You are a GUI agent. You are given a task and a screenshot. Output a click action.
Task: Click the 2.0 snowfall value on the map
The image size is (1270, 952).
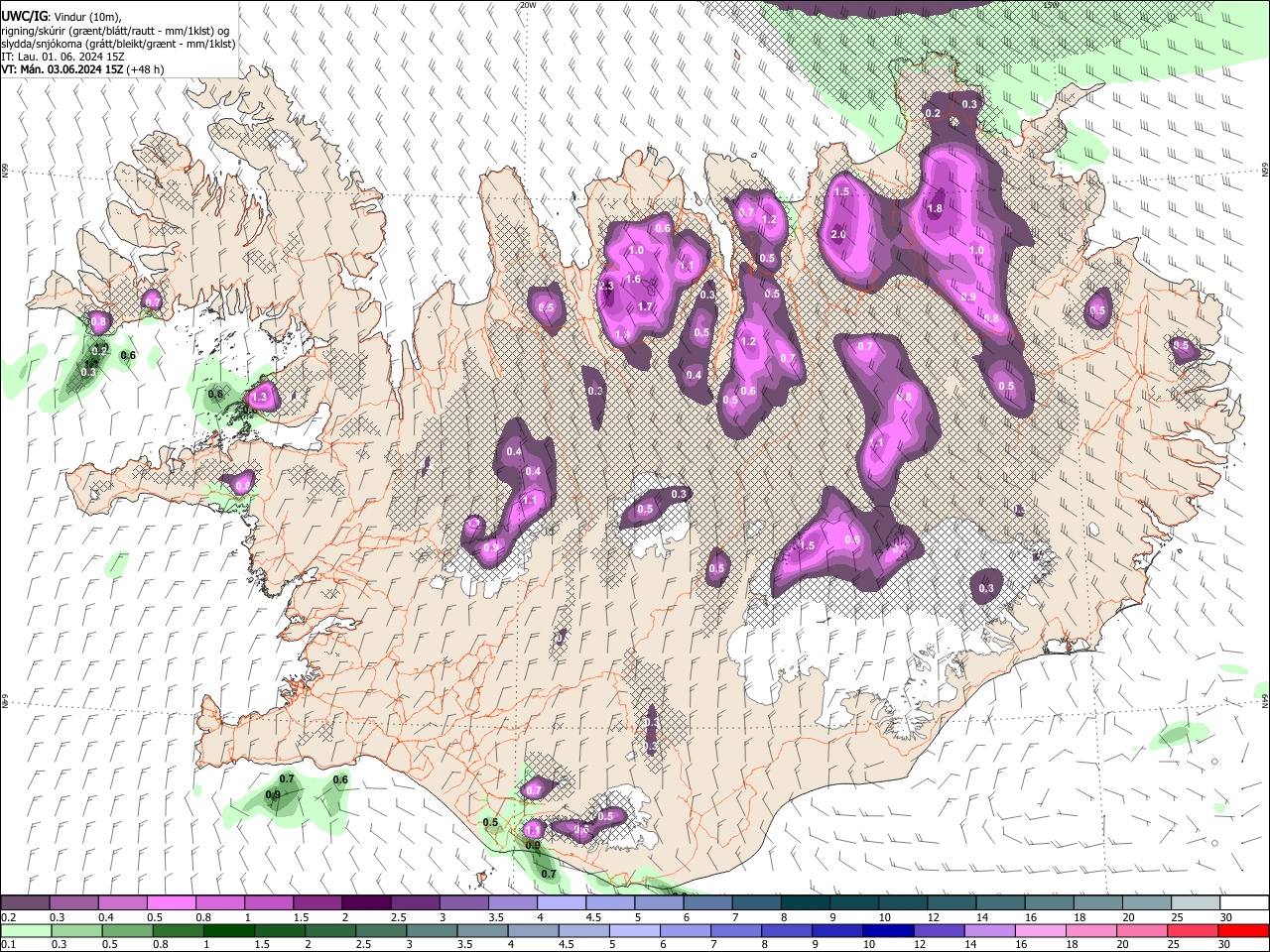(x=838, y=235)
